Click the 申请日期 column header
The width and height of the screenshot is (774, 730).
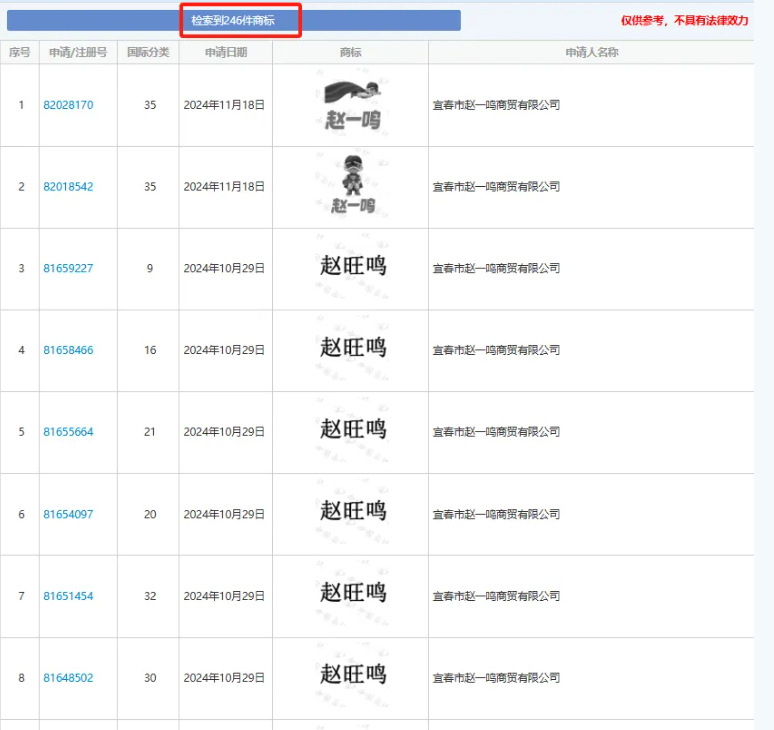click(x=226, y=52)
